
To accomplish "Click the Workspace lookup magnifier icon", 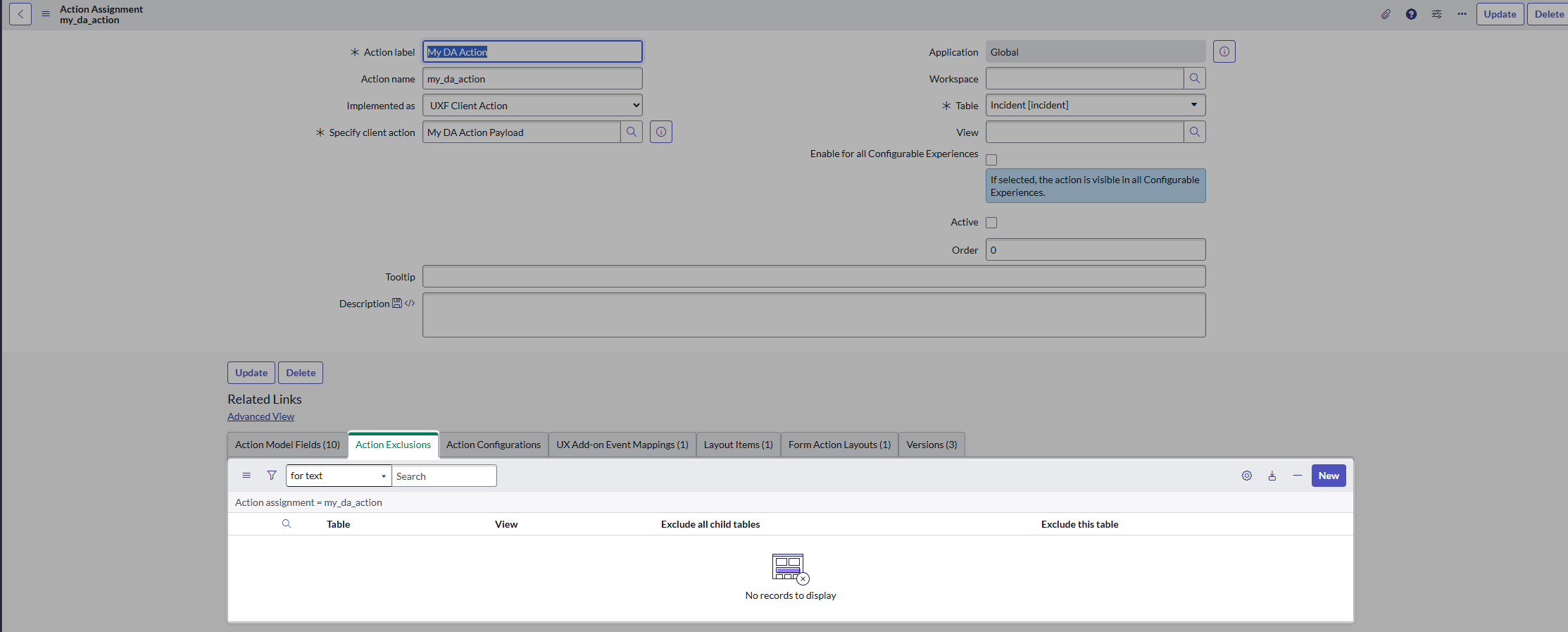I will pyautogui.click(x=1194, y=79).
